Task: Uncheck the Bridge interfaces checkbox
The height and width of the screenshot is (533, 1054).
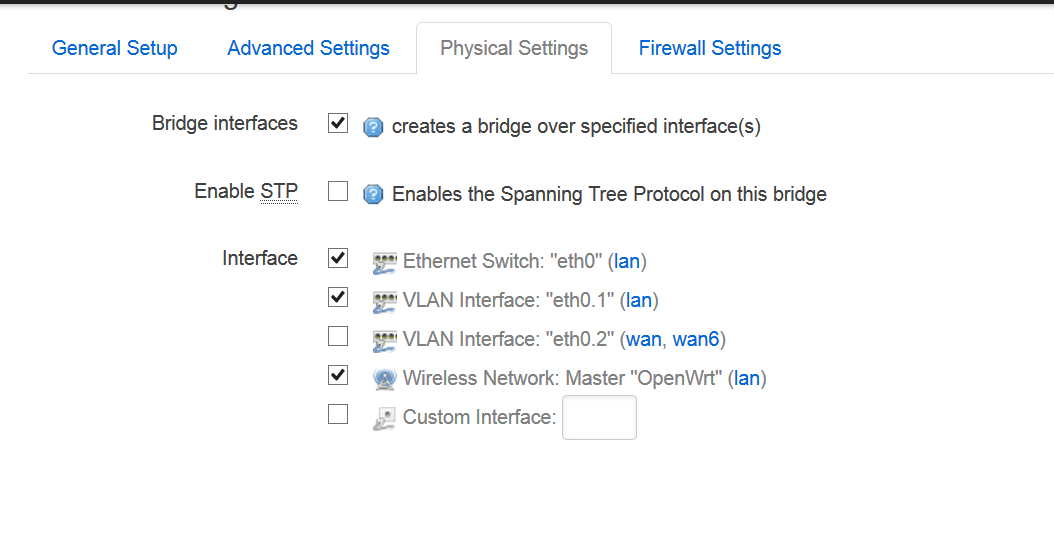Action: (x=338, y=123)
